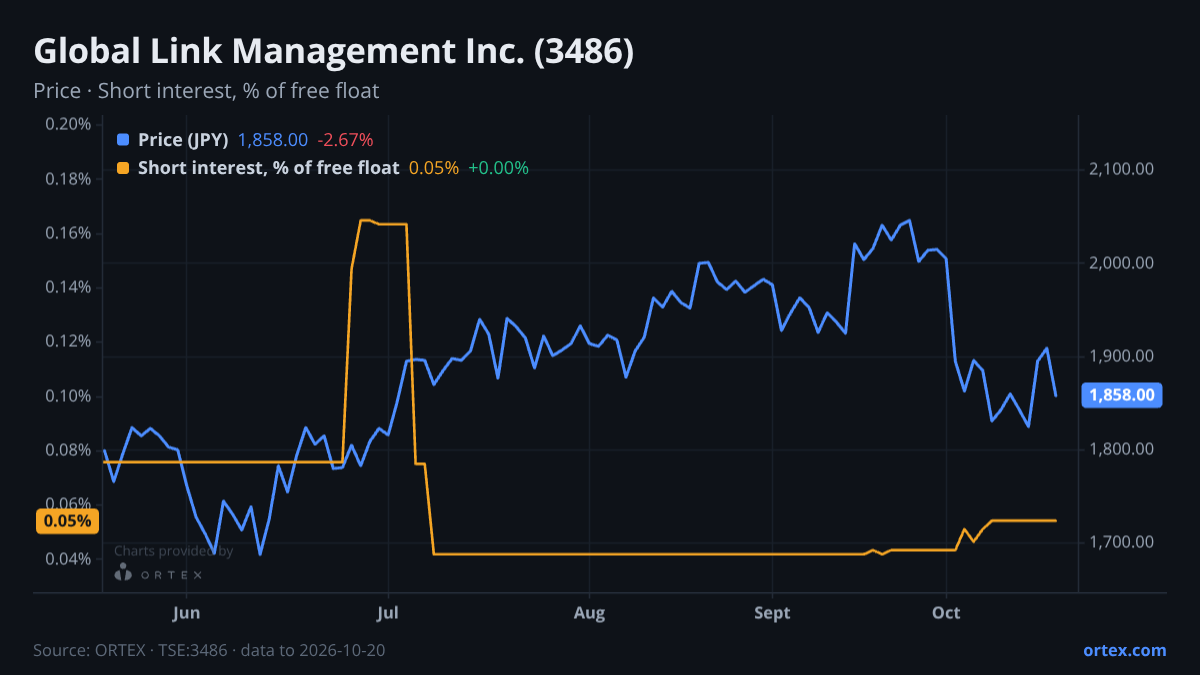Click the 2,000.00 right axis label
Image resolution: width=1200 pixels, height=675 pixels.
pos(1122,263)
